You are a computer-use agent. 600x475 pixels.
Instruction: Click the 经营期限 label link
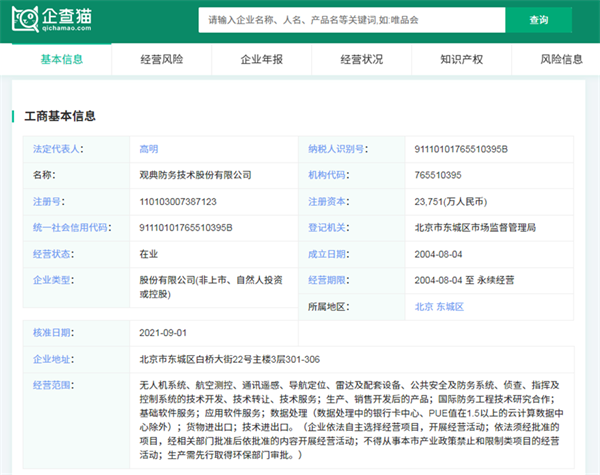(327, 280)
